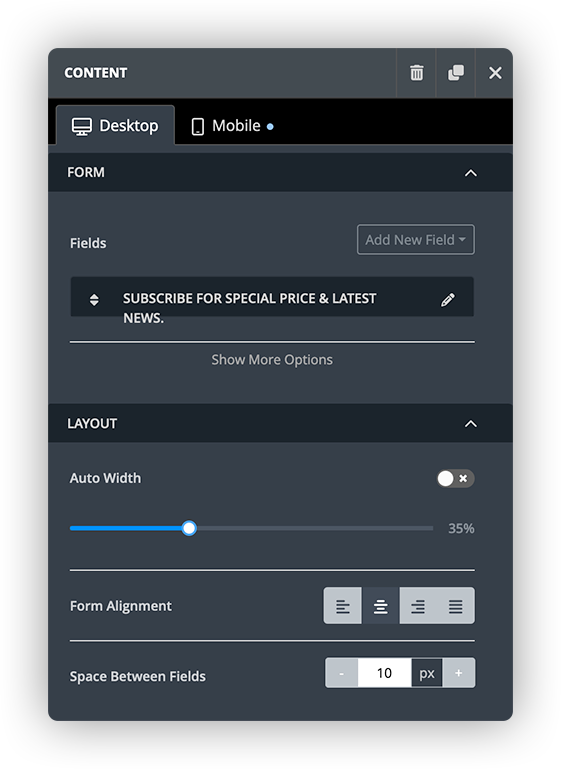Click the Space Between Fields value input
This screenshot has height=769, width=561.
pos(384,673)
